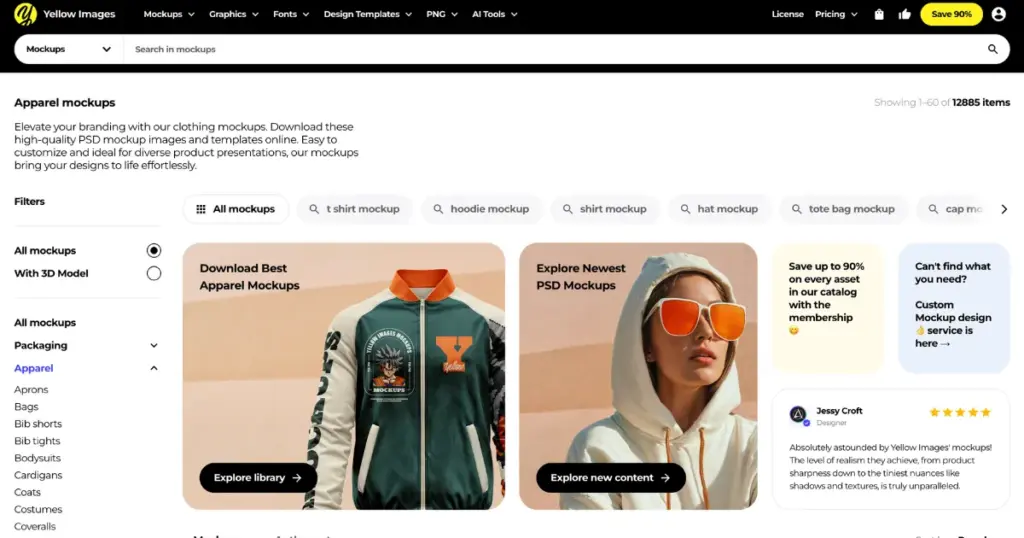Select the Coveralls subcategory
The image size is (1024, 538).
(35, 526)
